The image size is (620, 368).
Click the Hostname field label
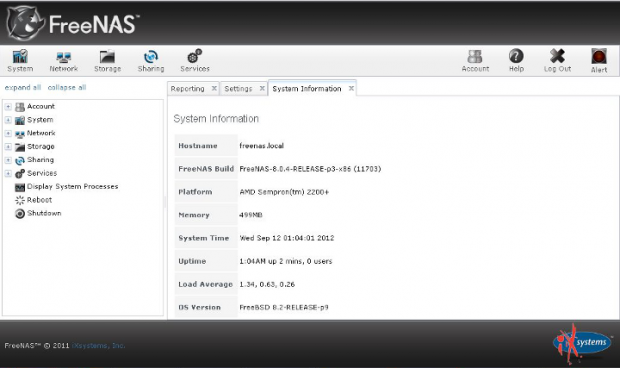[198, 145]
